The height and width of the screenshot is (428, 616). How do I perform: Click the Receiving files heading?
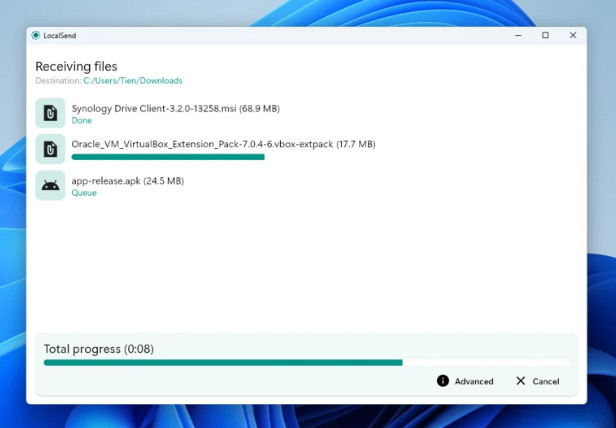point(76,66)
